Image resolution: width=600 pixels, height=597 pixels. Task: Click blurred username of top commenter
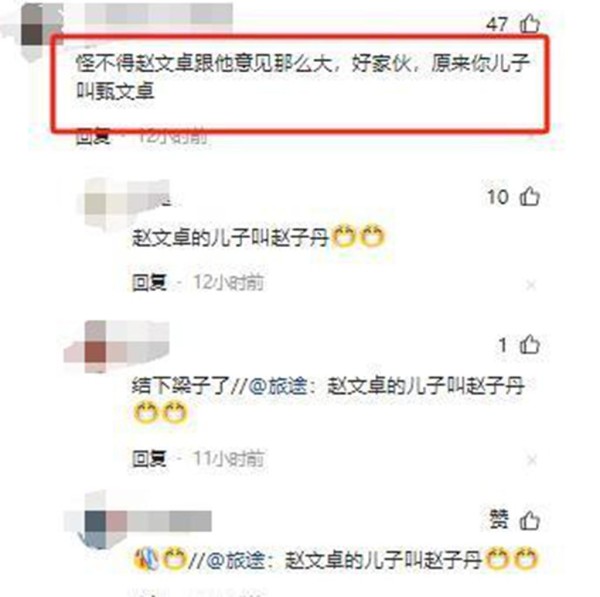pos(159,14)
